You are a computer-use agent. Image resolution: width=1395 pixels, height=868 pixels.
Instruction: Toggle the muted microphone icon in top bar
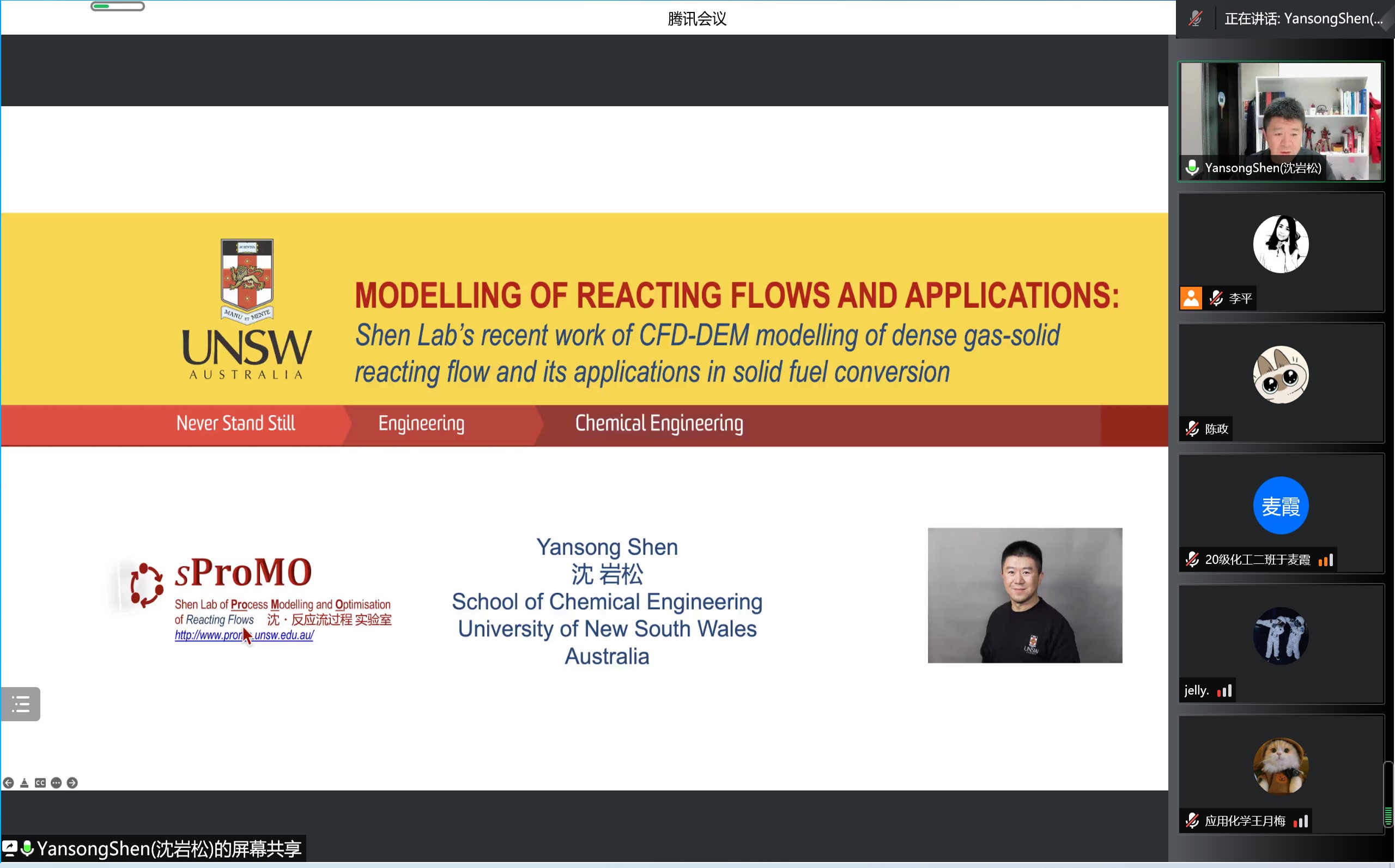1196,19
